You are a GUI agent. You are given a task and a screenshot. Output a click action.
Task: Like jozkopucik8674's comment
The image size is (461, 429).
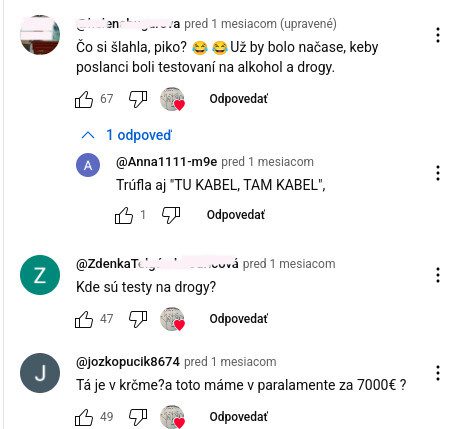[x=84, y=417]
